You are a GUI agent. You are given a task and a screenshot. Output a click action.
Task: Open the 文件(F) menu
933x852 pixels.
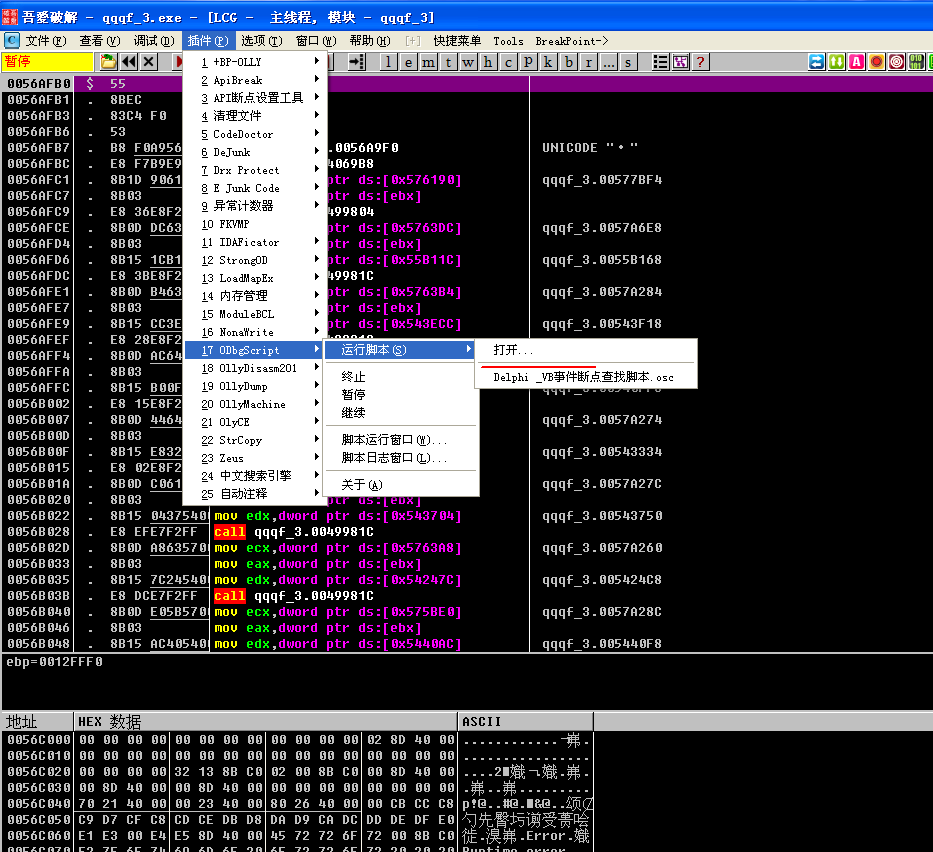coord(45,40)
